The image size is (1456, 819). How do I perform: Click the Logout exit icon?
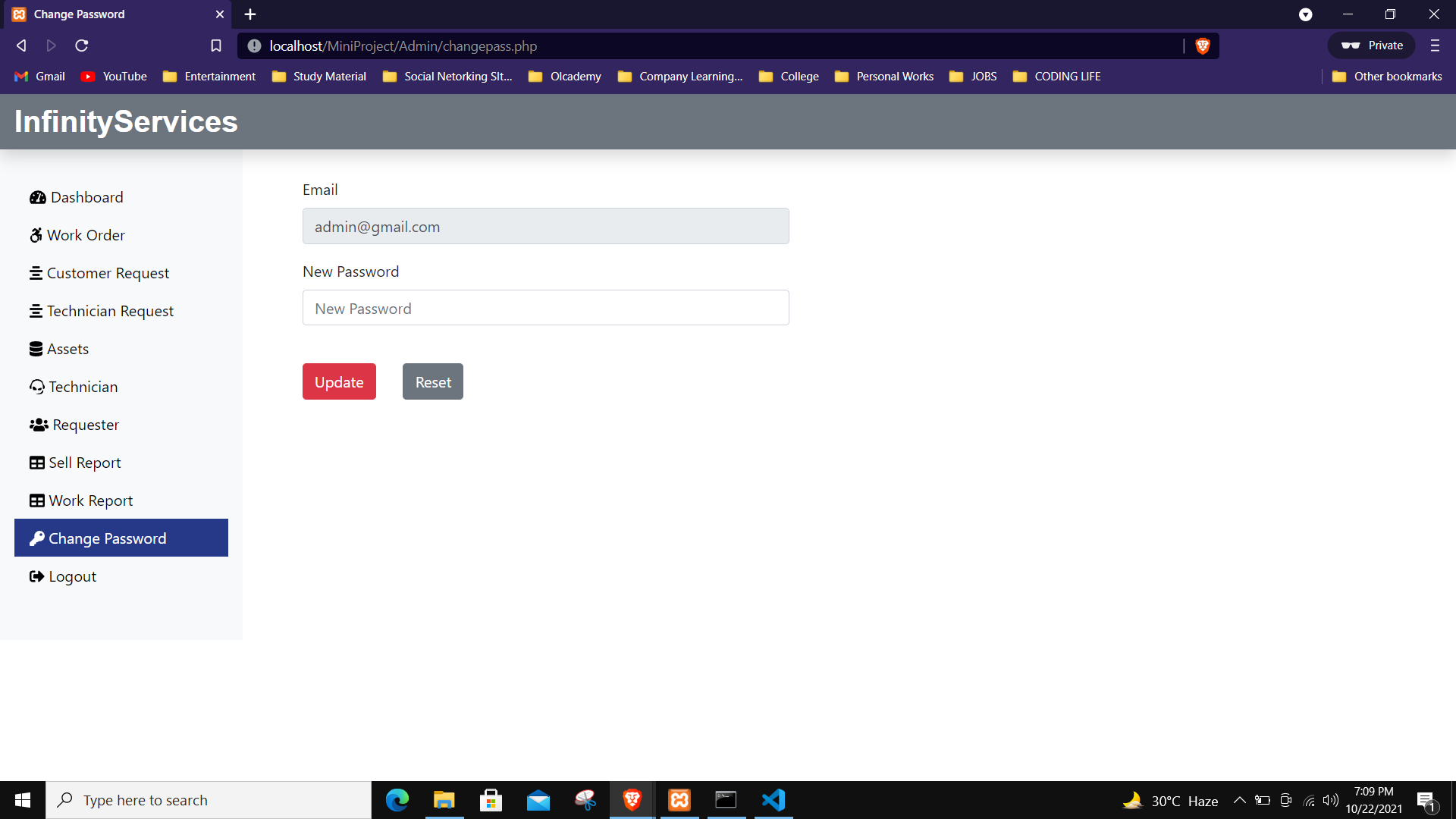point(36,576)
